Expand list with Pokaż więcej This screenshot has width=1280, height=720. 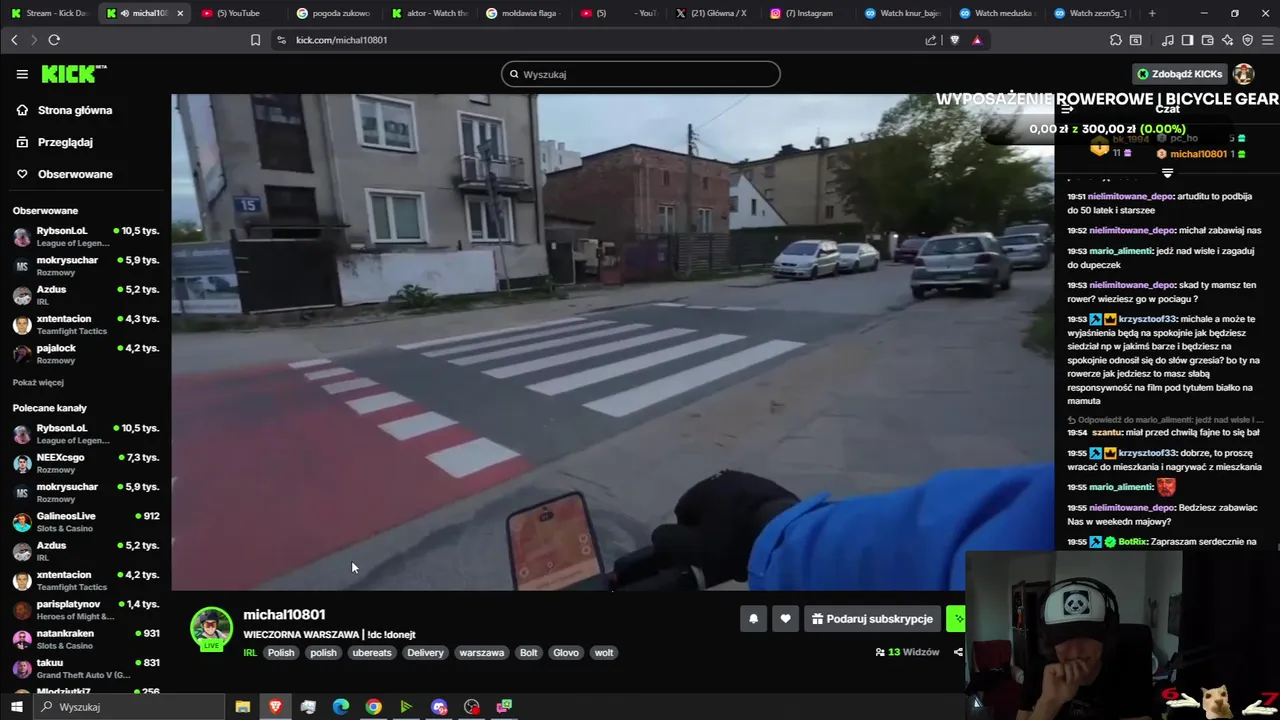coord(38,382)
